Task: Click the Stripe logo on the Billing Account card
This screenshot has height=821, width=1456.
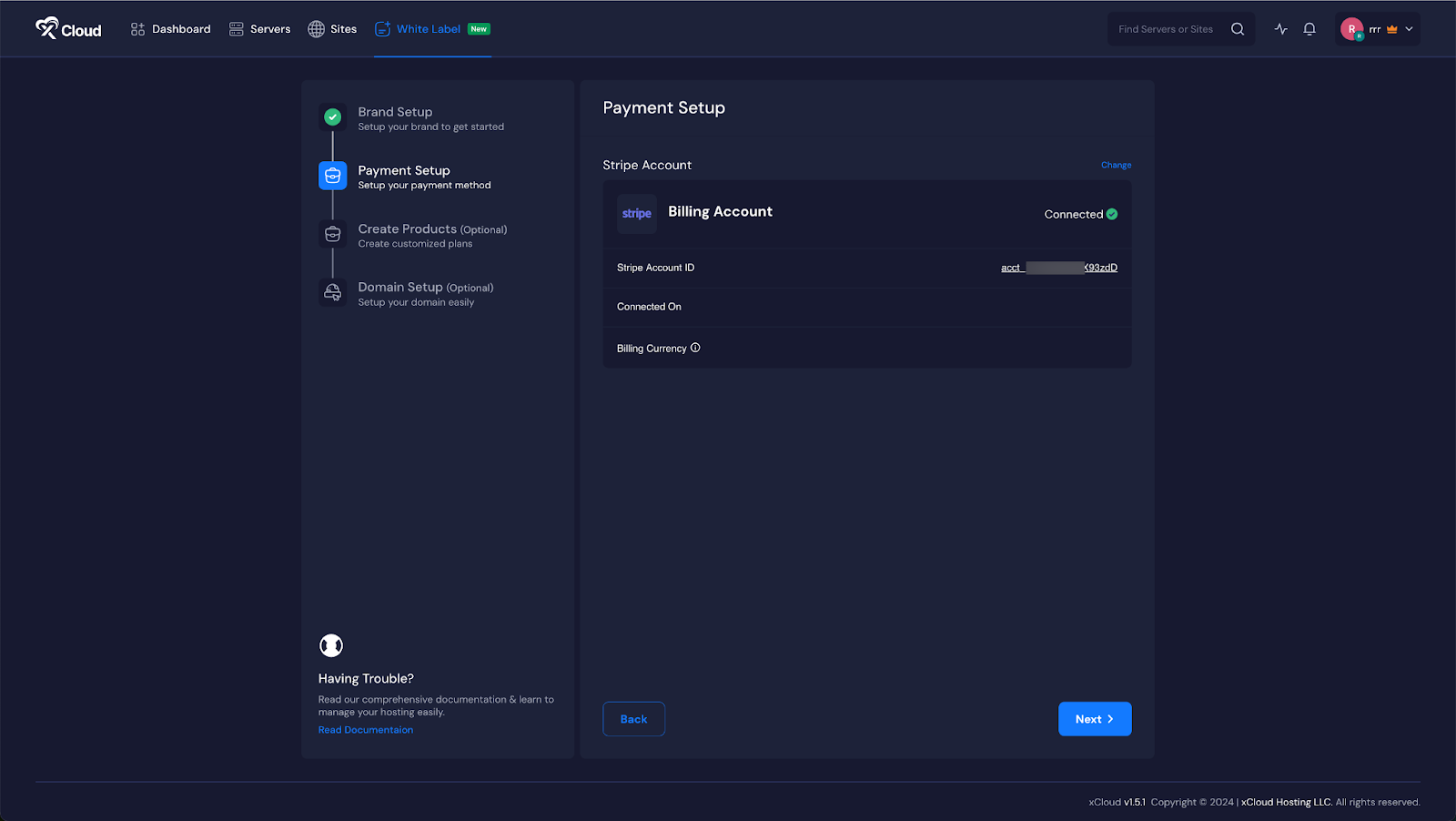Action: [636, 213]
